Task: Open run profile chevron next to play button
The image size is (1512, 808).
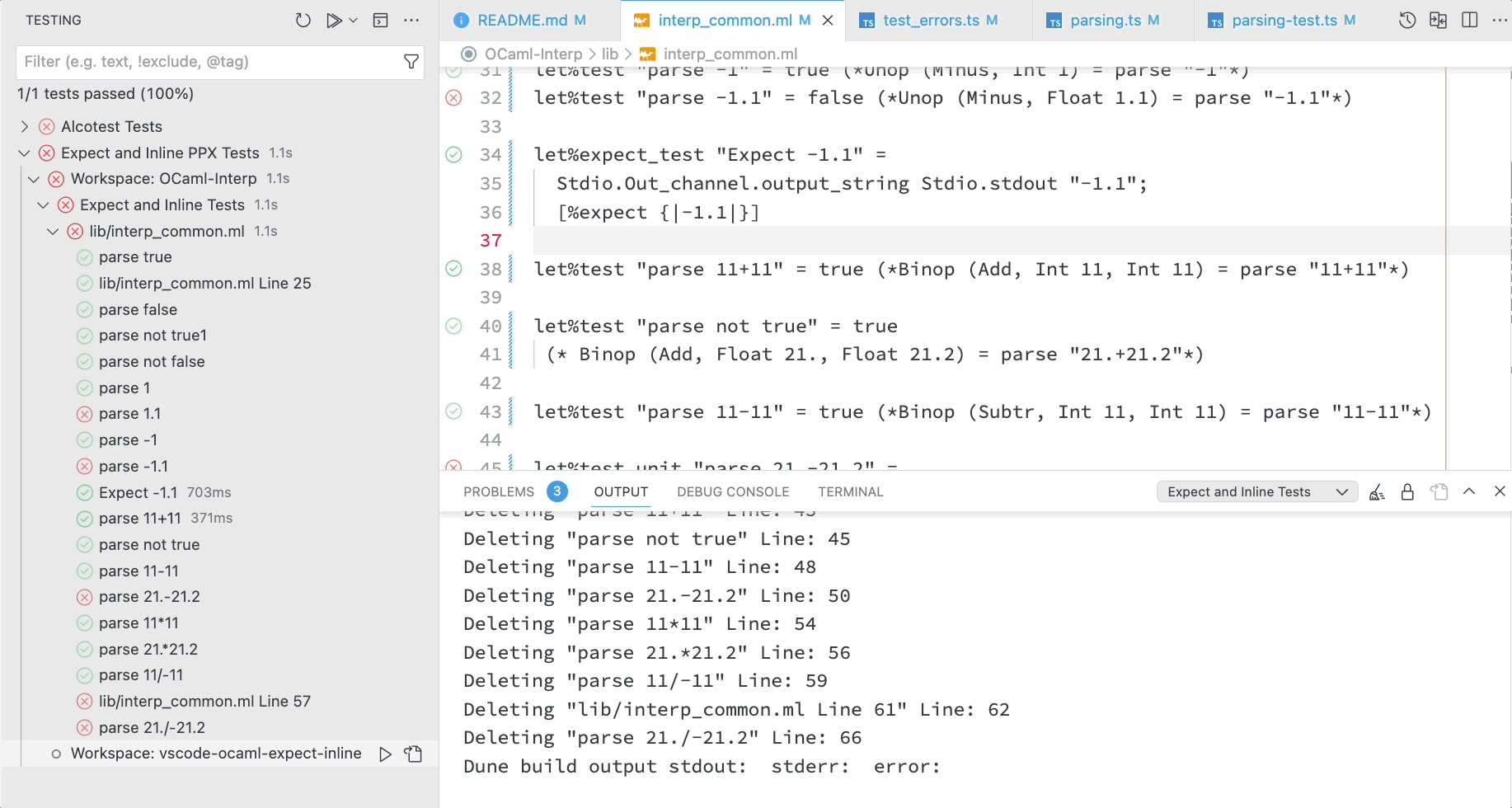Action: click(352, 20)
